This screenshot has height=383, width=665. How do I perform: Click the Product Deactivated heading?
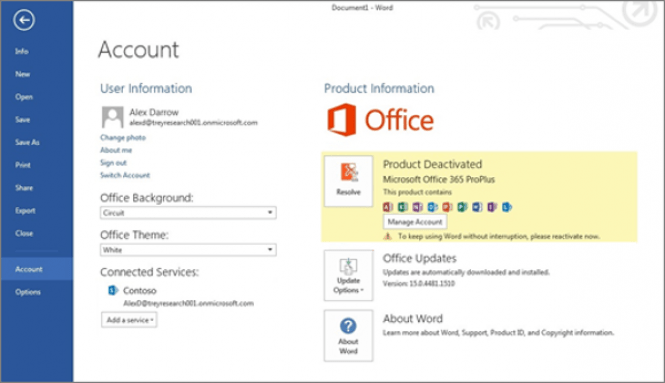433,164
